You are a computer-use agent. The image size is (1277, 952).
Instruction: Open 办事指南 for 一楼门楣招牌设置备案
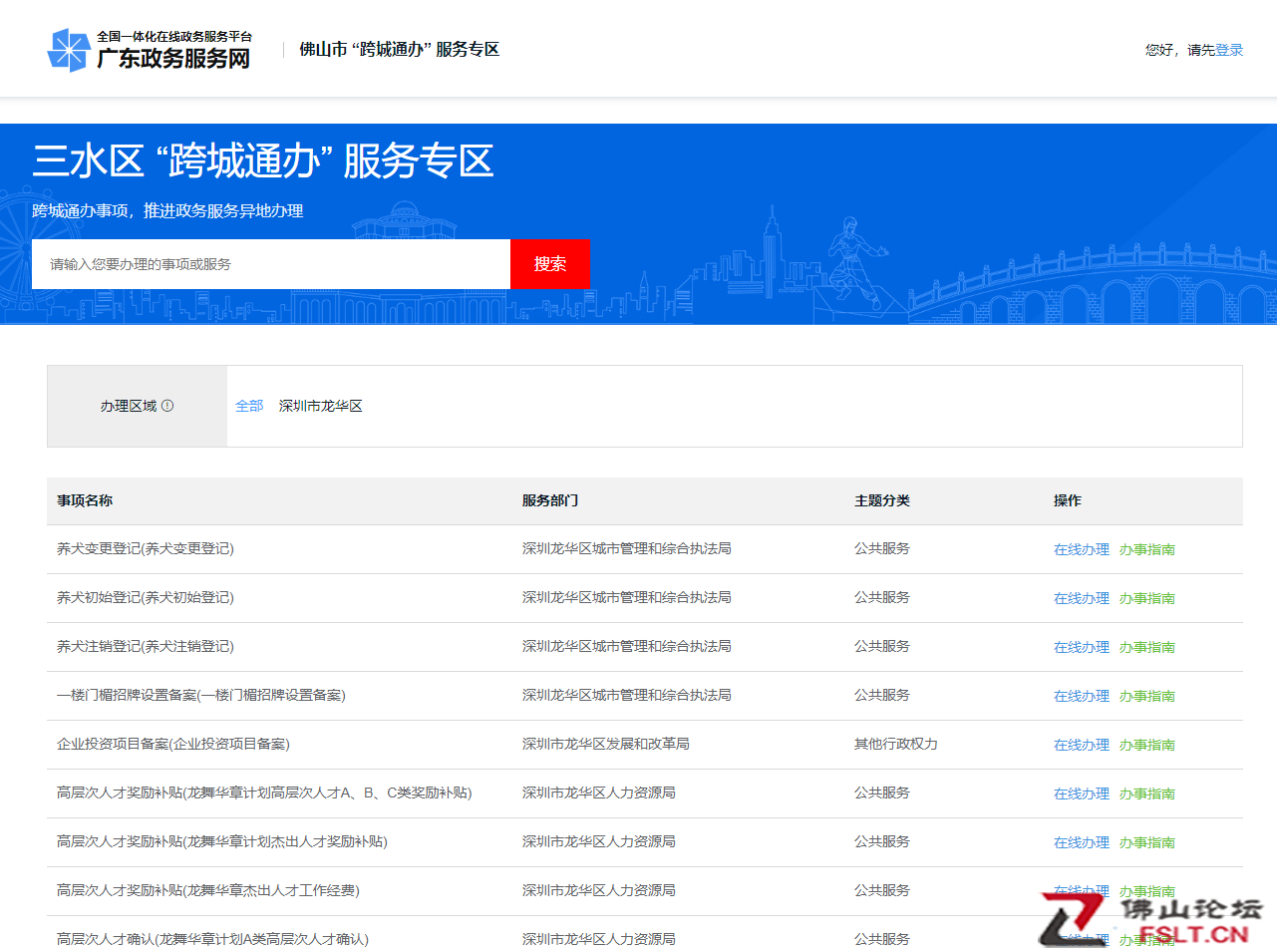click(x=1146, y=695)
